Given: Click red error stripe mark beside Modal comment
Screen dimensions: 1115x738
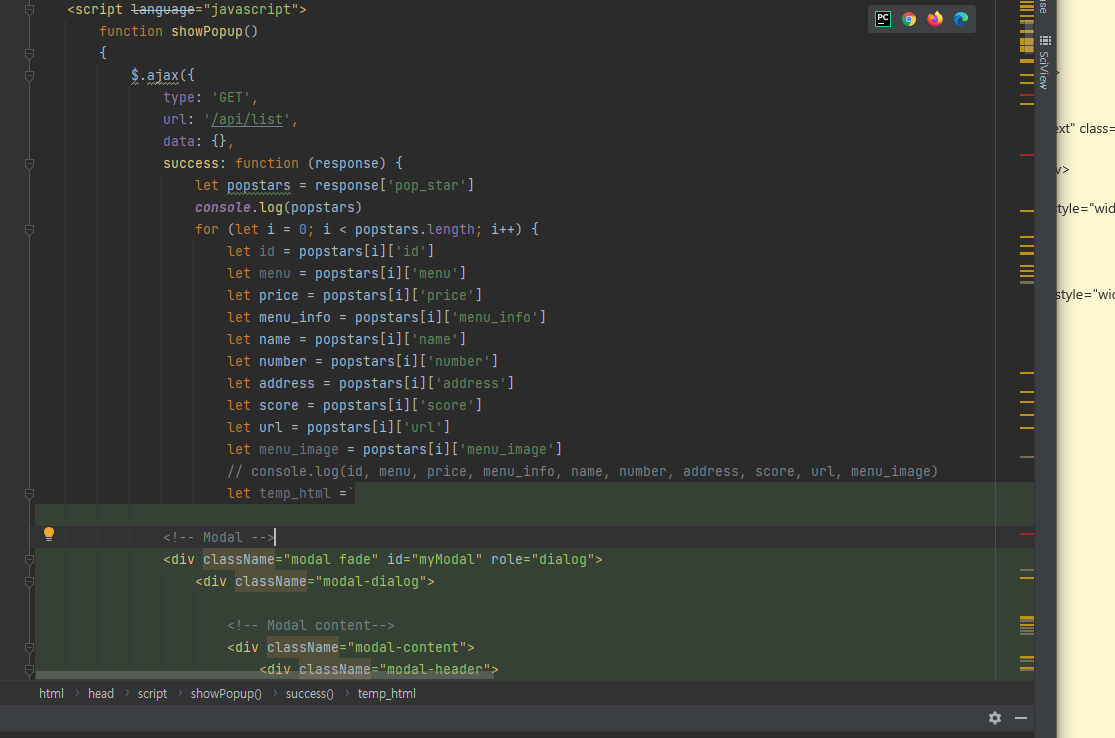Looking at the screenshot, I should click(1027, 533).
